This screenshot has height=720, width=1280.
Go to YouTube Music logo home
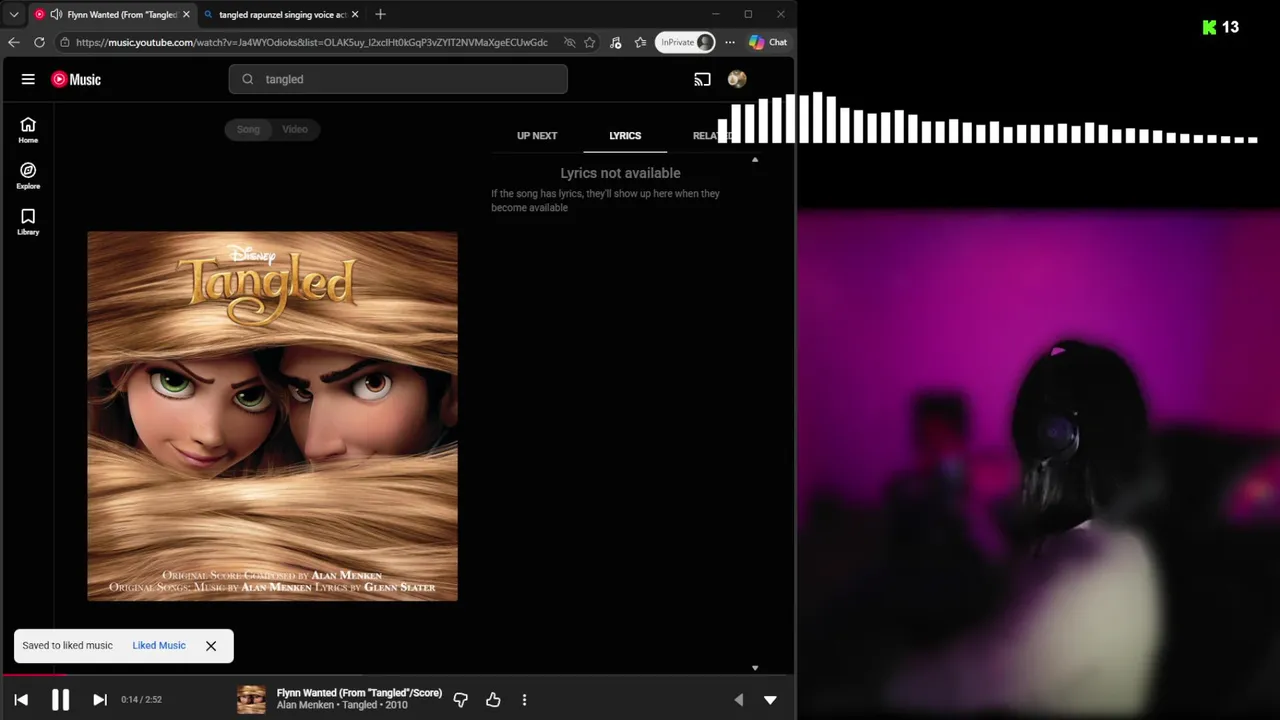click(x=76, y=79)
